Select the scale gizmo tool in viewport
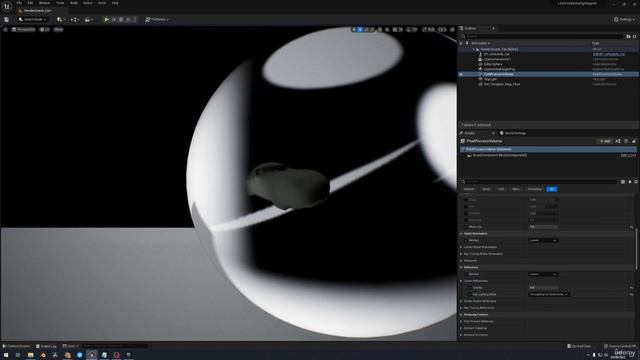Screen dimensions: 640x360 (x=372, y=29)
